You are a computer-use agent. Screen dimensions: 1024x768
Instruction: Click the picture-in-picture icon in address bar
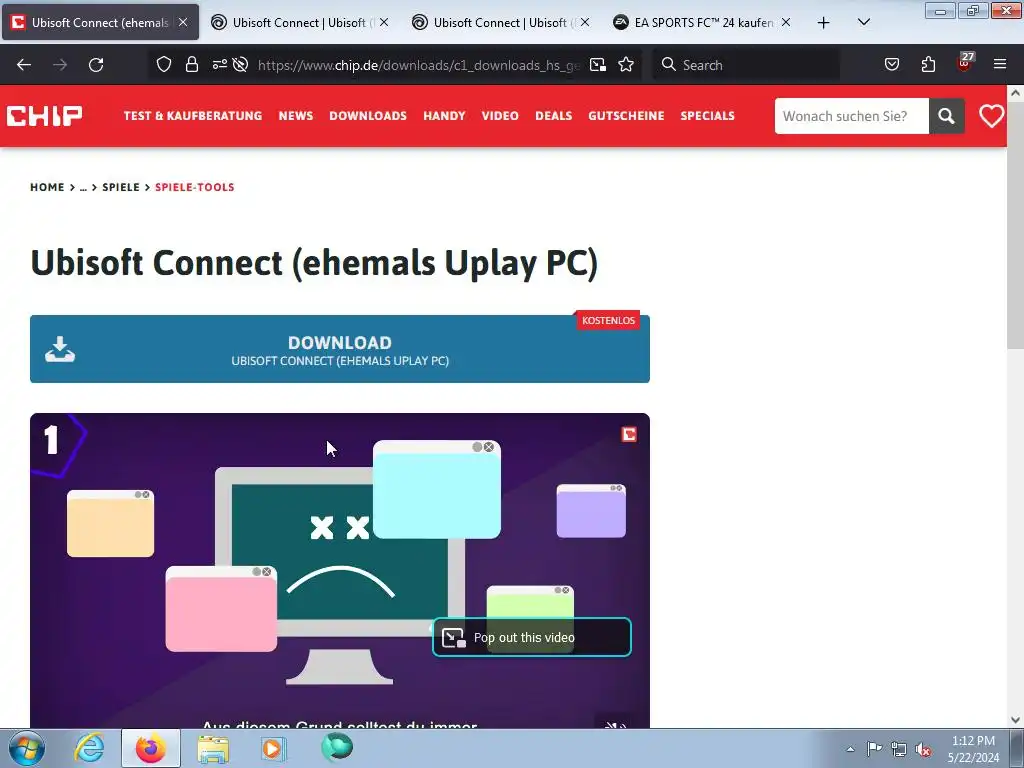click(598, 64)
